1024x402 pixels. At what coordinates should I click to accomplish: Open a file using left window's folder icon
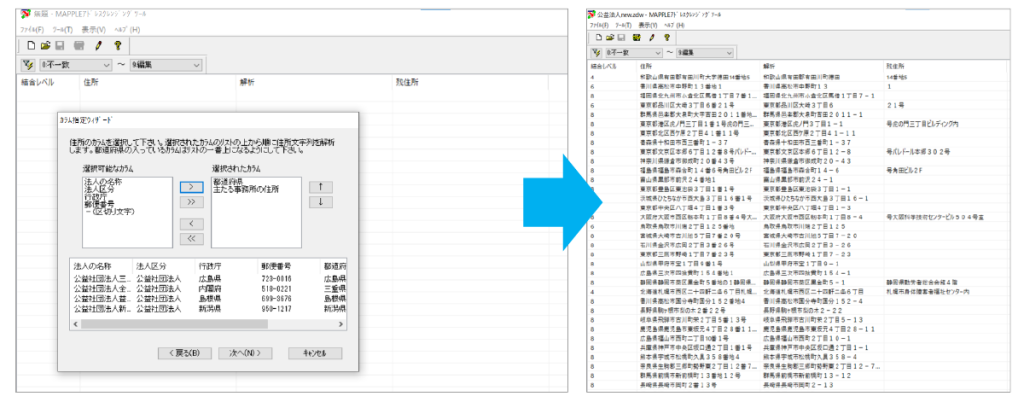pos(47,45)
